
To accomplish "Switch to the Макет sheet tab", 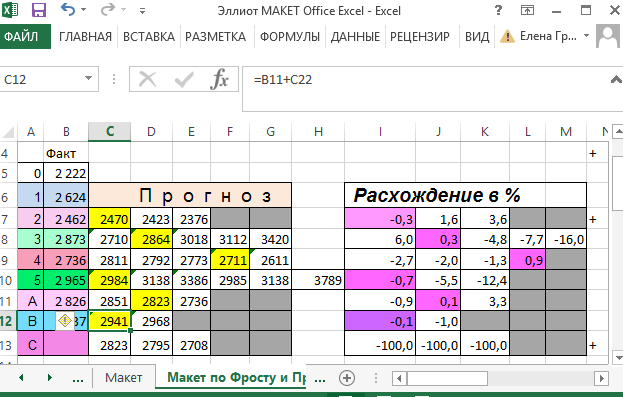I will coord(124,378).
